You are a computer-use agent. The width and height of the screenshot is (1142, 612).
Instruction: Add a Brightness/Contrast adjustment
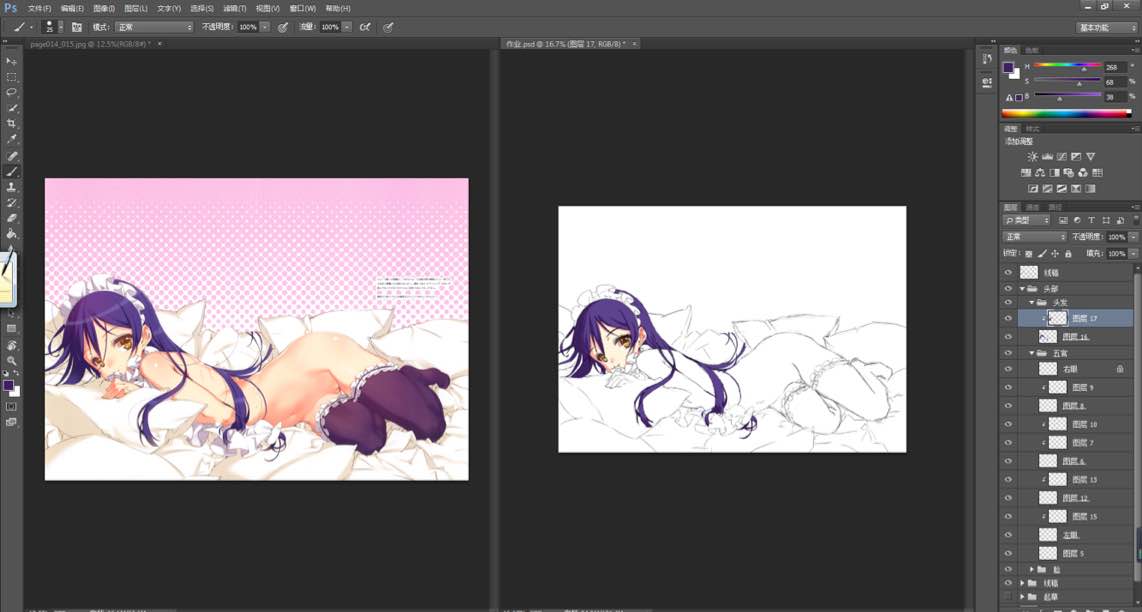(x=1033, y=157)
